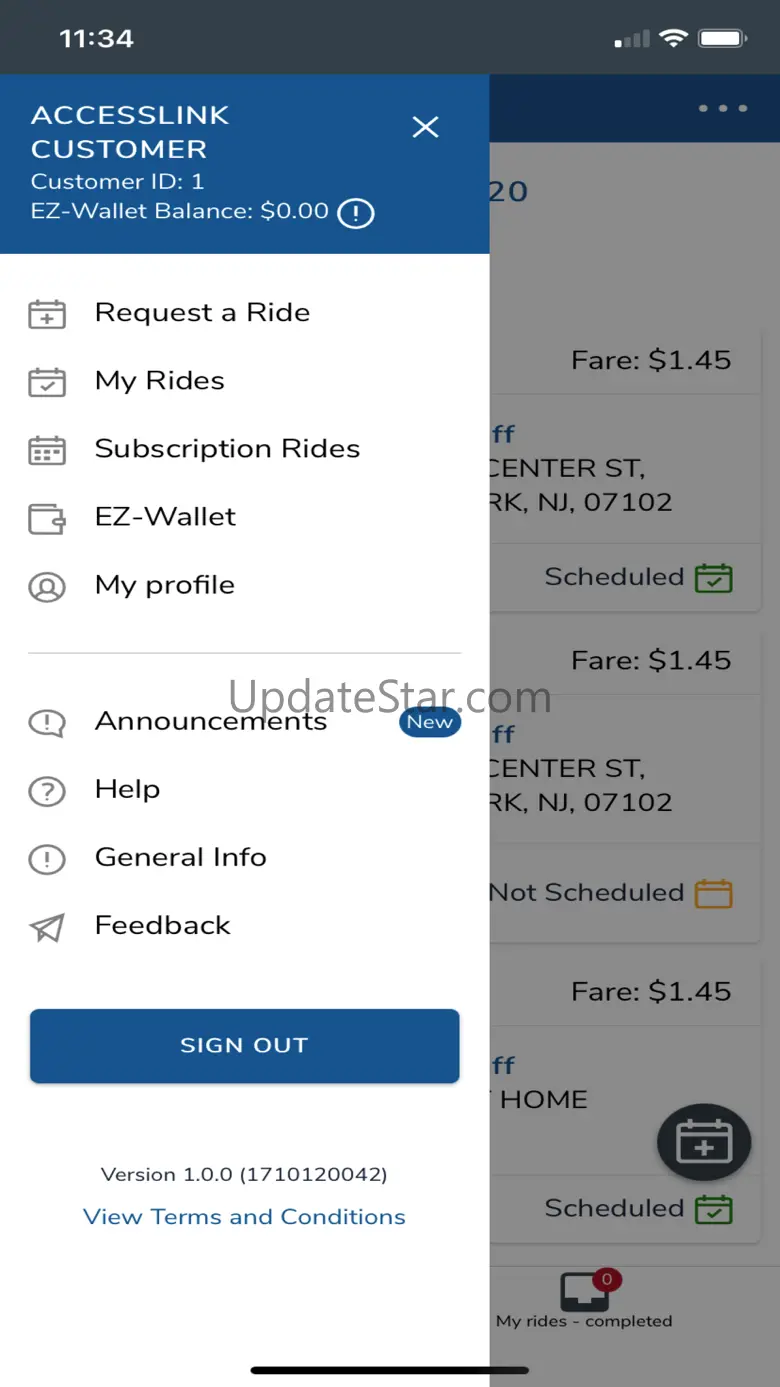The width and height of the screenshot is (780, 1387).
Task: Tap the EZ-Wallet balance info icon
Action: coord(355,212)
